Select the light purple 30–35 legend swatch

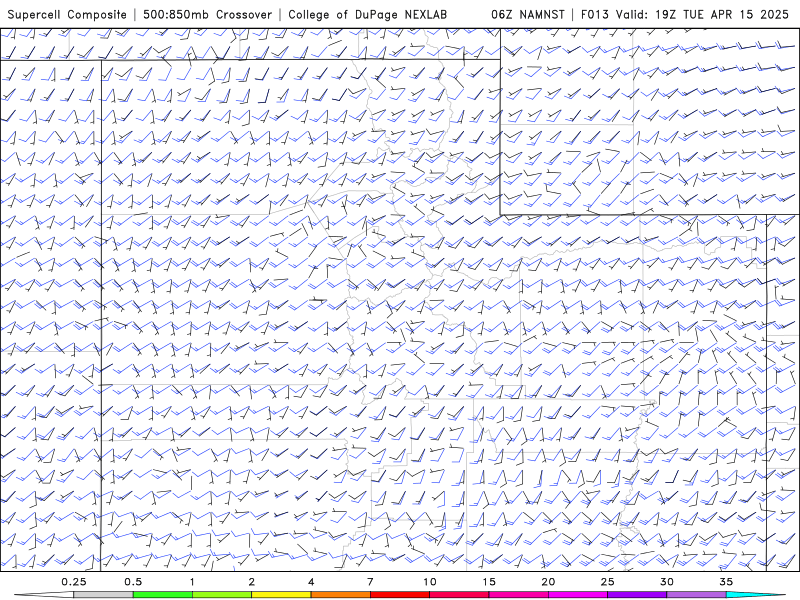click(696, 595)
